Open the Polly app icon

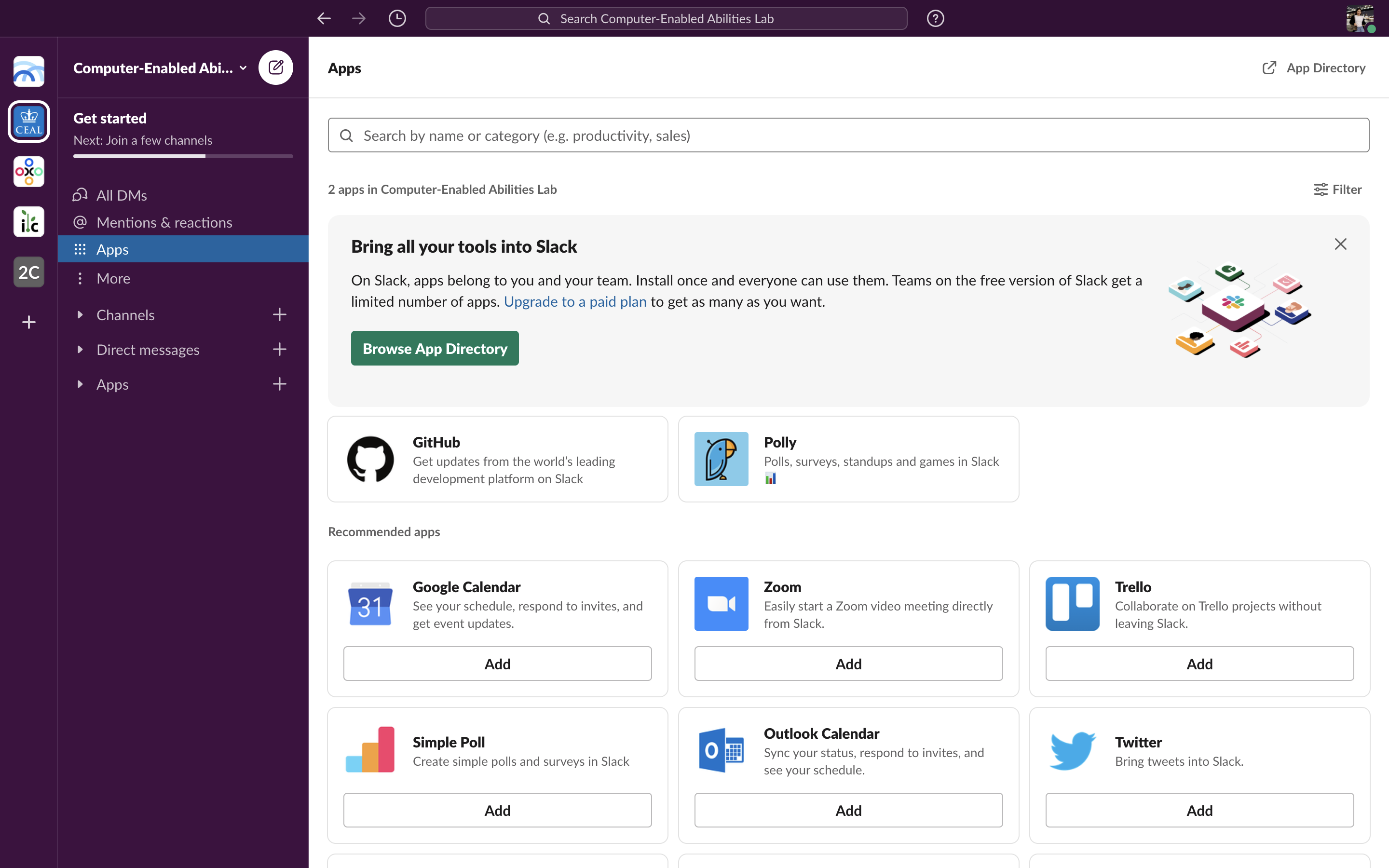pyautogui.click(x=722, y=459)
